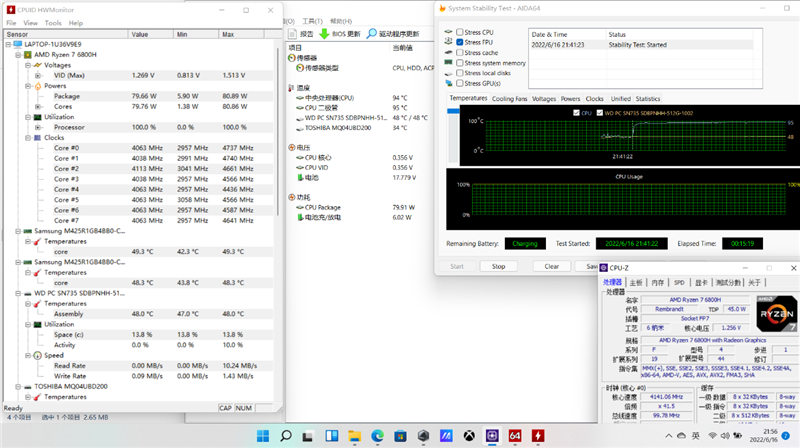Viewport: 800px width, 448px height.
Task: Expand the VID (Max) entry
Action: [38, 76]
